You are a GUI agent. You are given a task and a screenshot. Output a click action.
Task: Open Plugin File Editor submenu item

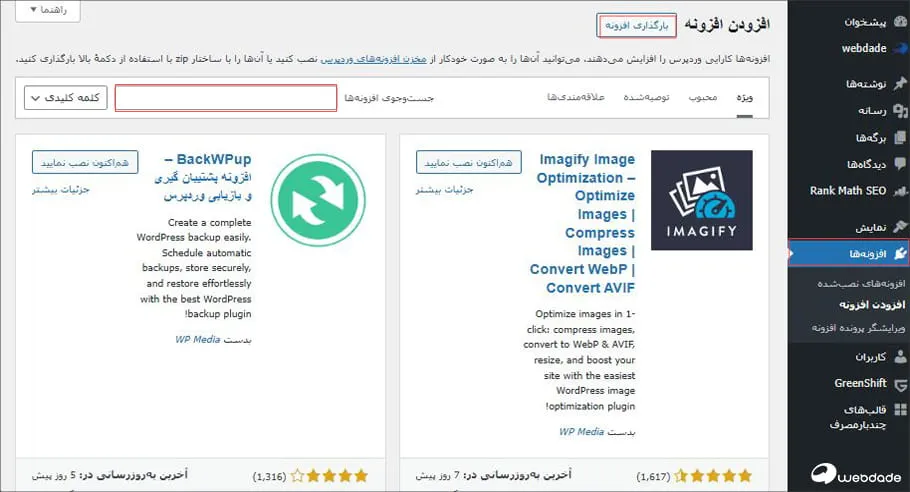point(858,328)
